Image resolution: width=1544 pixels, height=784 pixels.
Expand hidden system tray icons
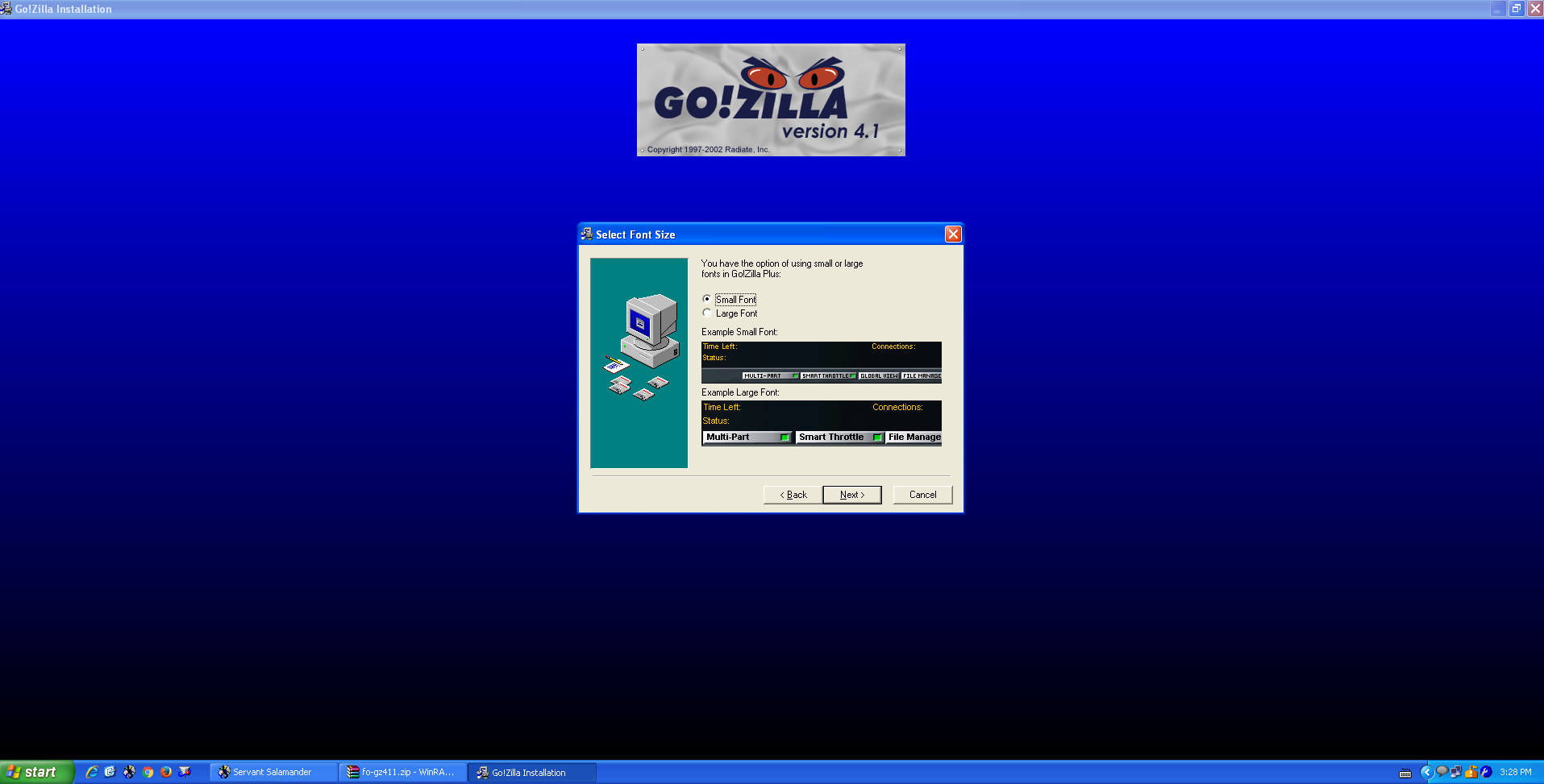(1426, 772)
